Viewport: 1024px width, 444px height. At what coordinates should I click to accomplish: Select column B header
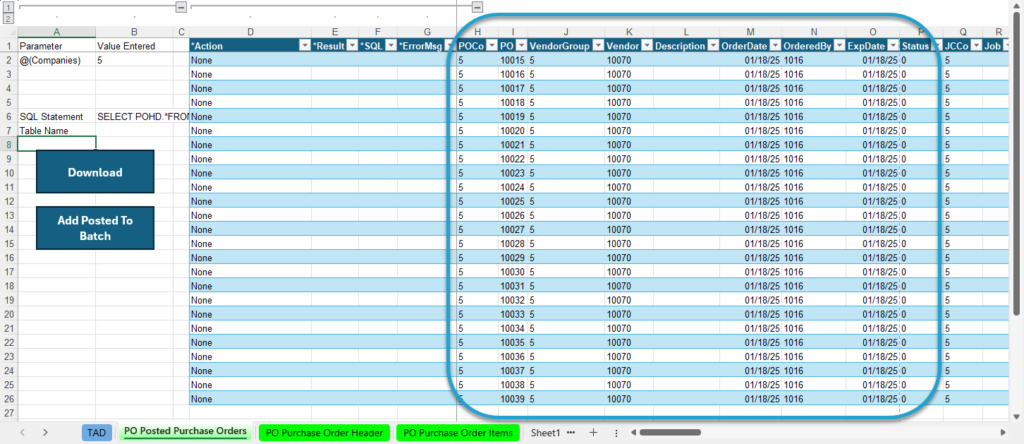(x=135, y=31)
